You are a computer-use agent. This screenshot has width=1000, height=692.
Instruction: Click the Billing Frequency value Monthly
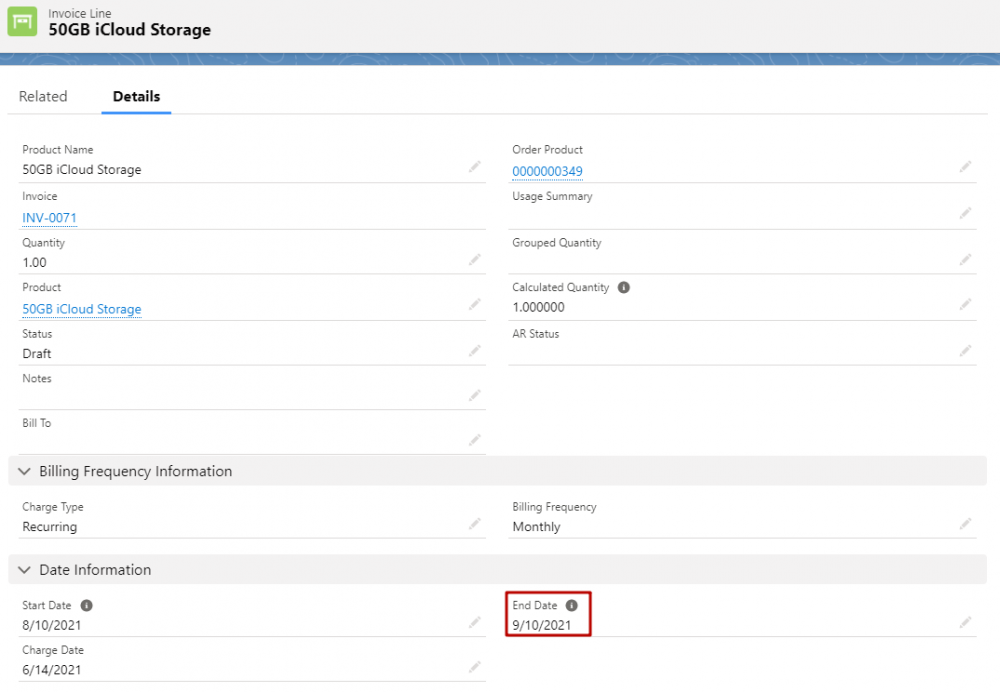[536, 527]
